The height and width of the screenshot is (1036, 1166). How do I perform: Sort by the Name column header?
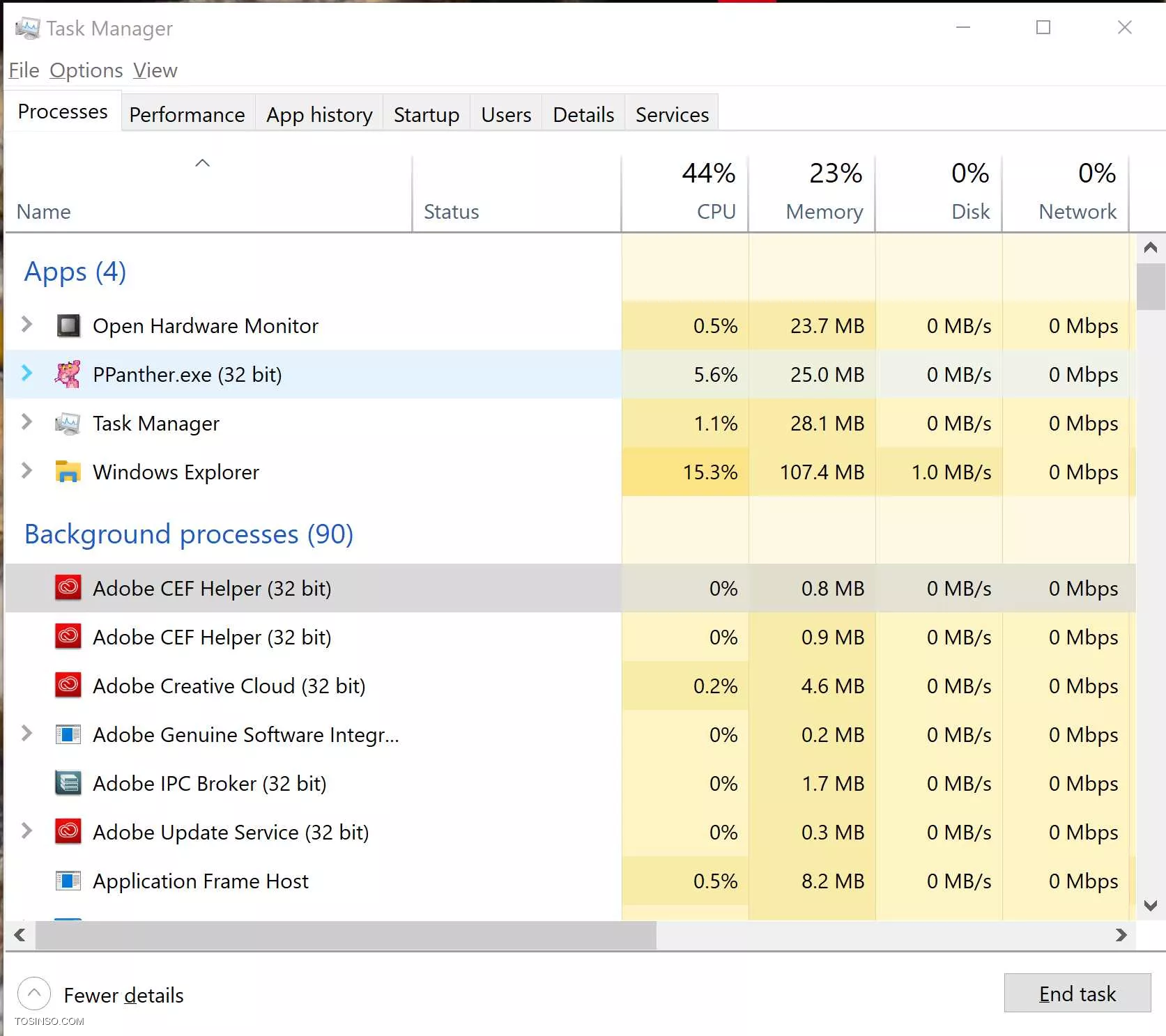[208, 194]
